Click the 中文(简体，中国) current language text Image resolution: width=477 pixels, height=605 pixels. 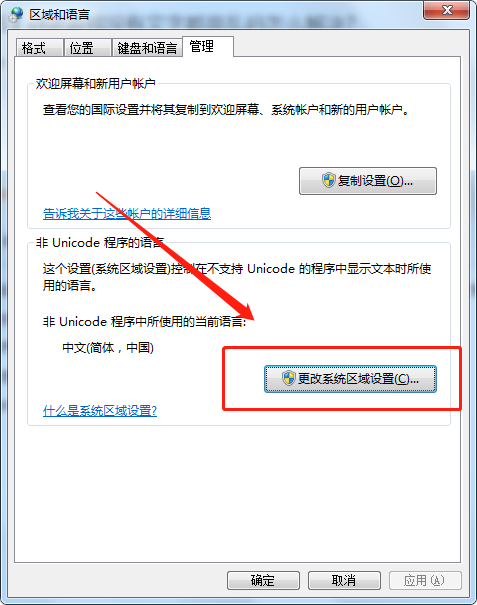coord(108,348)
